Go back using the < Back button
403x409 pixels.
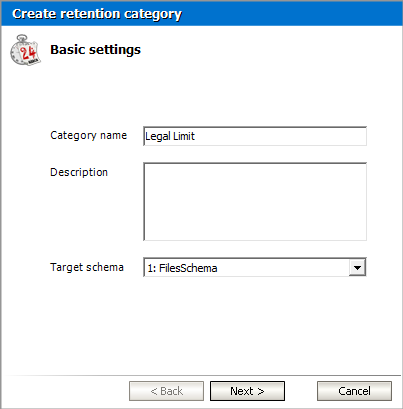pyautogui.click(x=166, y=391)
